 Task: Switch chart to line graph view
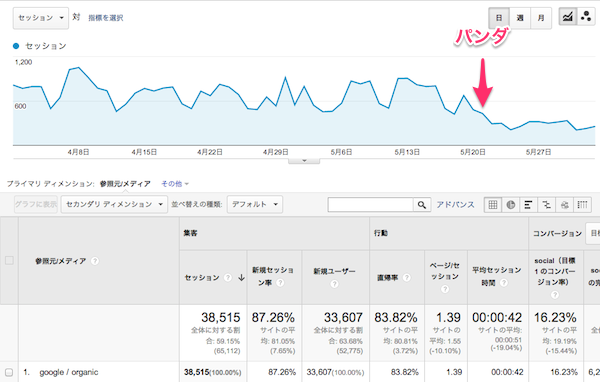coord(567,17)
